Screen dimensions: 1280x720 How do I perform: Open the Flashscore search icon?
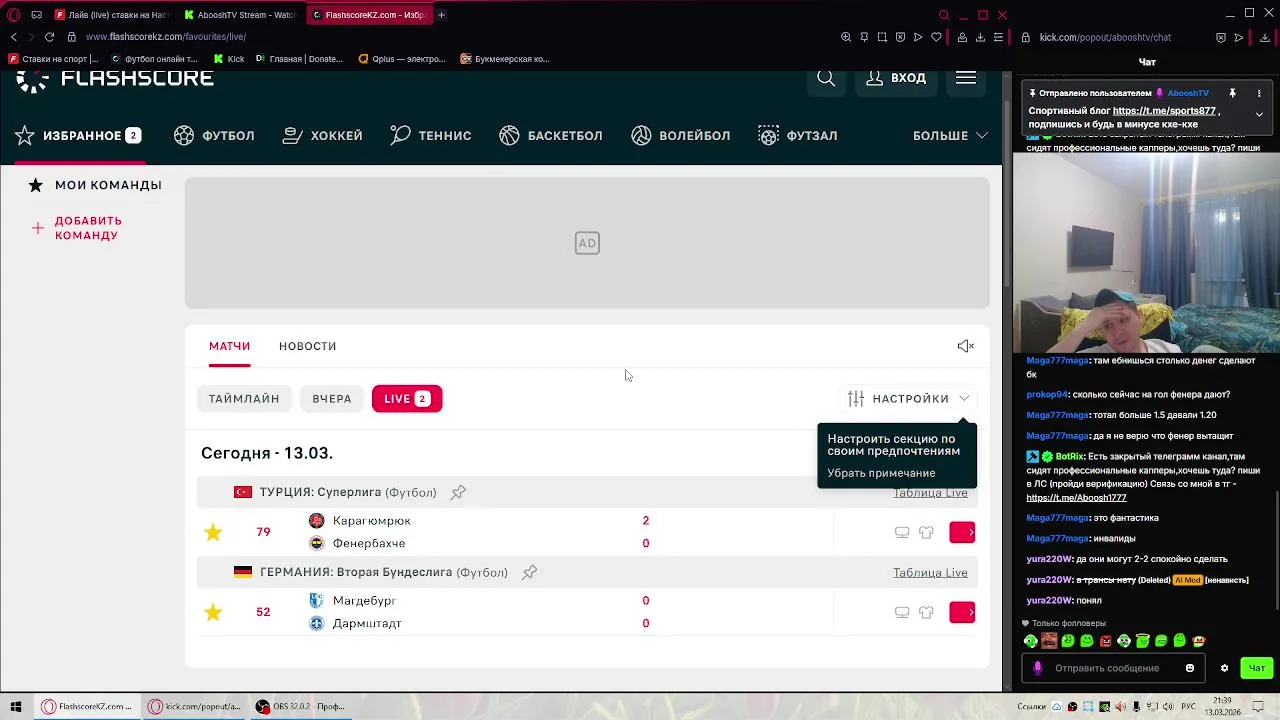coord(826,78)
